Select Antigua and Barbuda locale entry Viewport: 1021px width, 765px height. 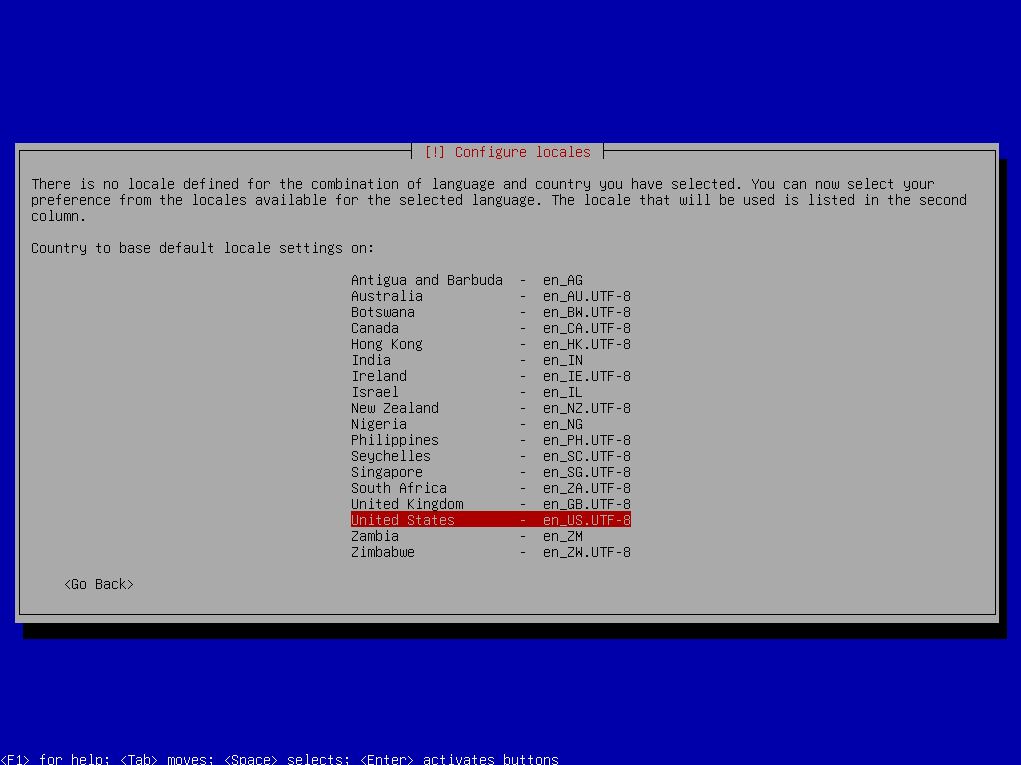[x=491, y=280]
